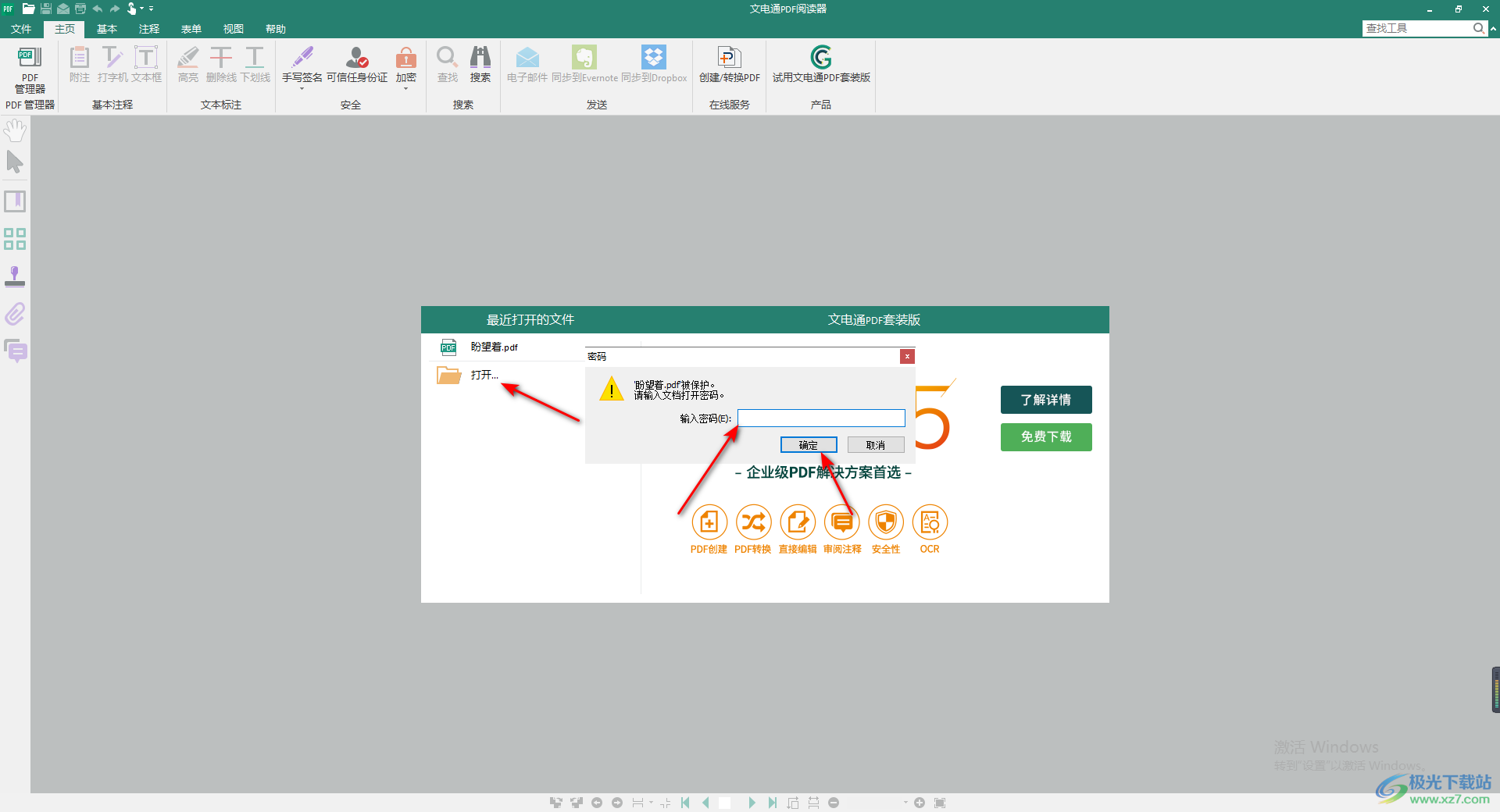Go to last page in status bar
This screenshot has width=1500, height=812.
tap(772, 803)
